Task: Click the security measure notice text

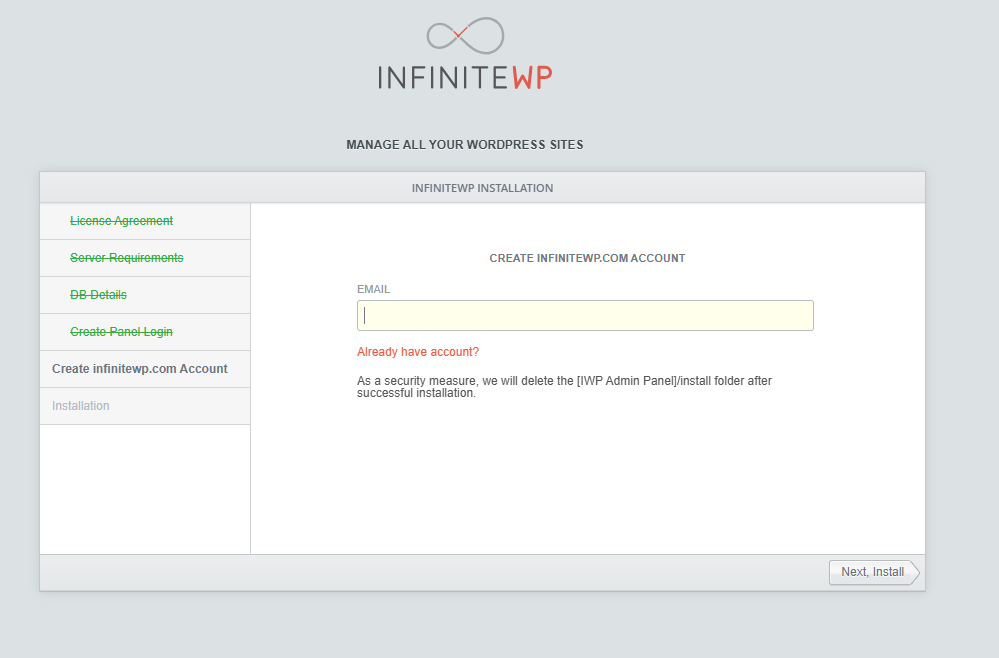Action: point(564,387)
